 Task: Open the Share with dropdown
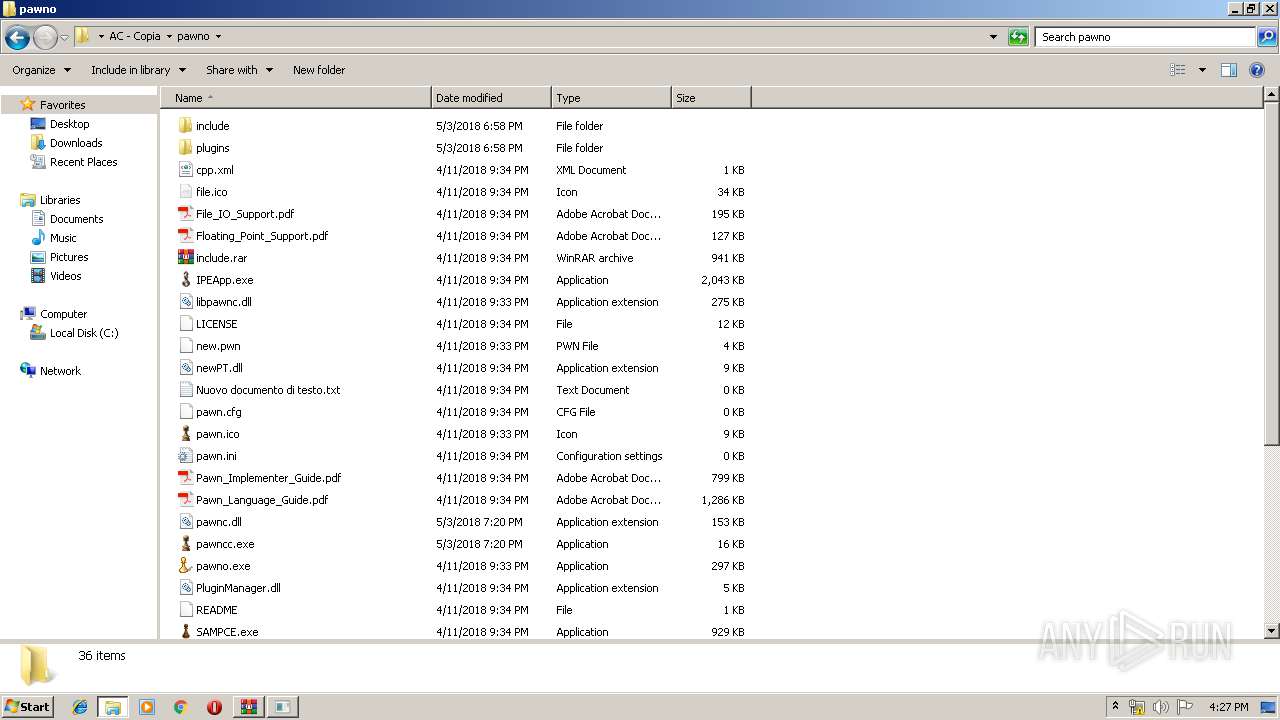239,70
